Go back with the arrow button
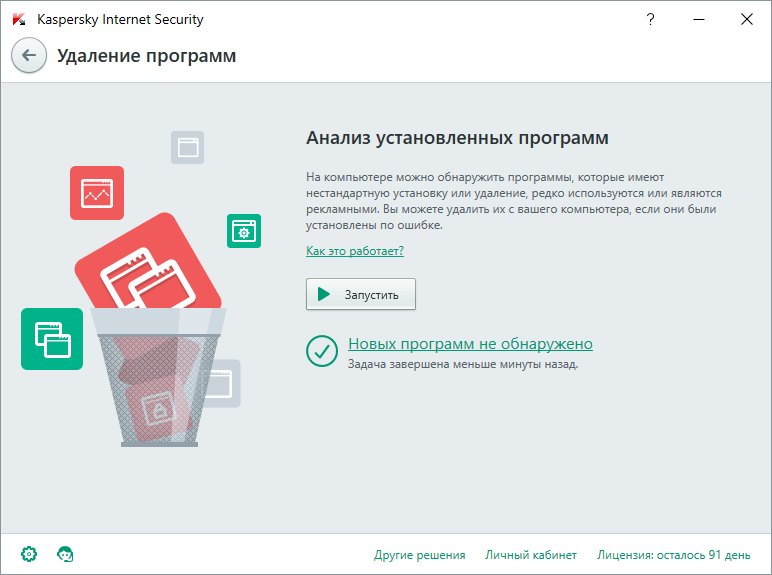772x575 pixels. tap(29, 55)
